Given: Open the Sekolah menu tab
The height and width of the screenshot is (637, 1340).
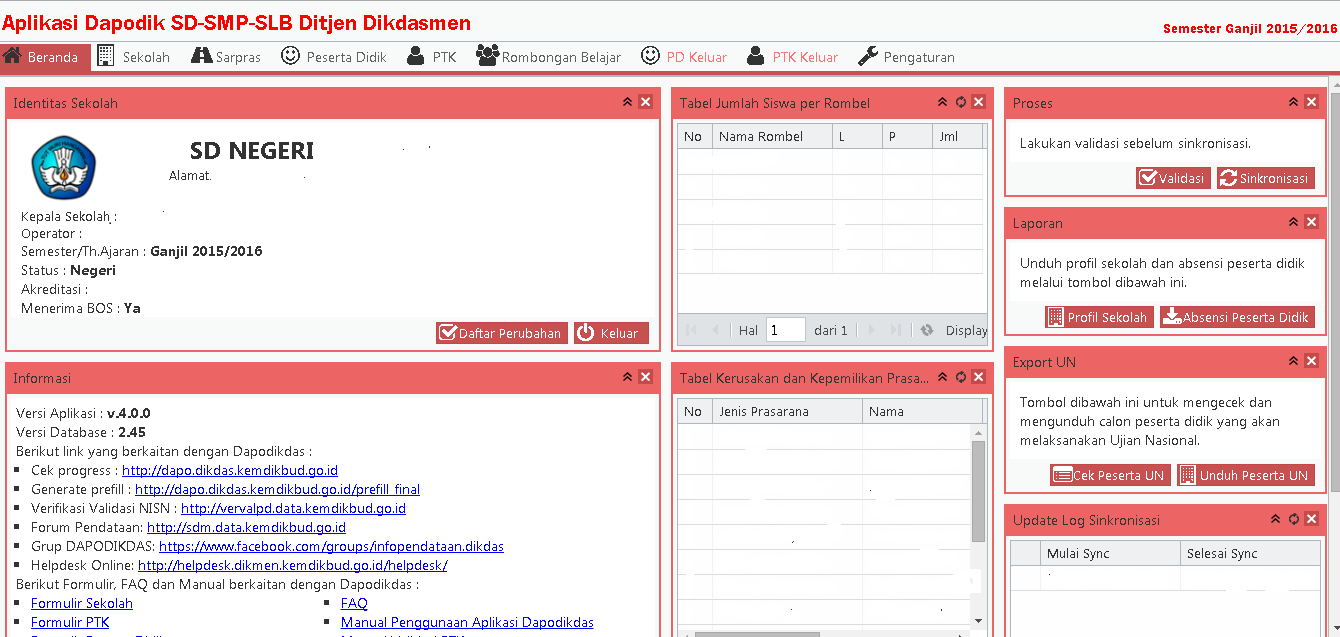Looking at the screenshot, I should pyautogui.click(x=134, y=57).
